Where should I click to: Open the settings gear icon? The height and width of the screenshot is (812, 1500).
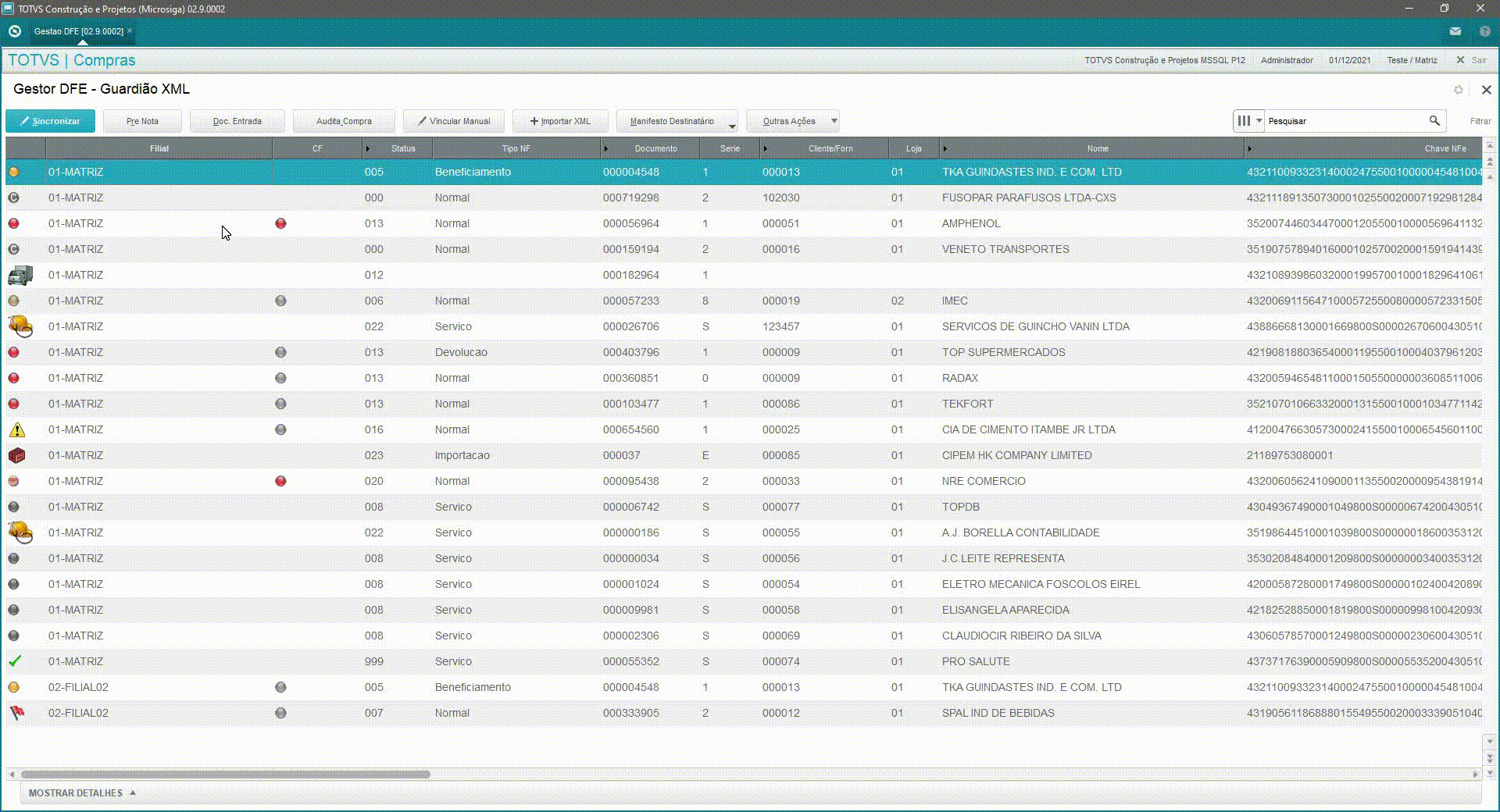click(1459, 90)
